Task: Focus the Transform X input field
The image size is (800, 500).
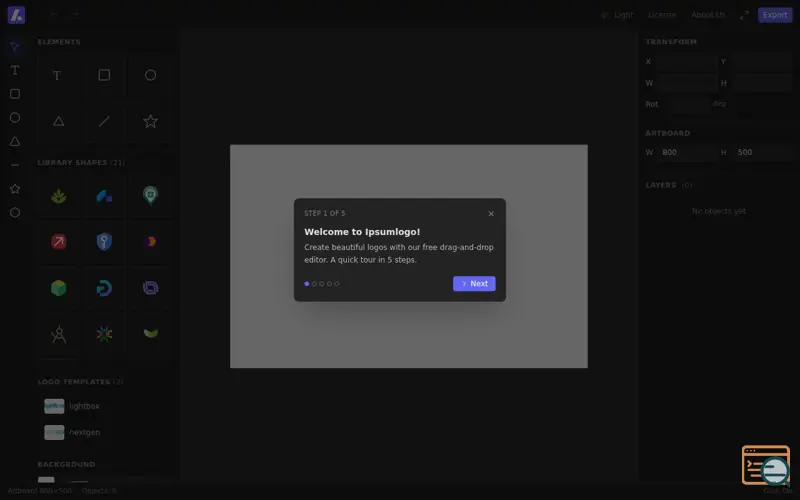Action: point(686,62)
